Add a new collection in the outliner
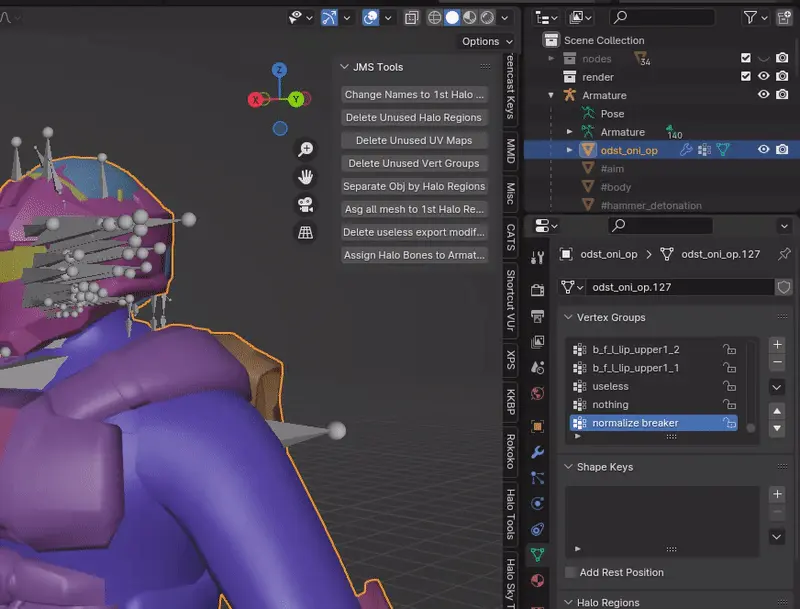This screenshot has width=800, height=609. click(784, 18)
